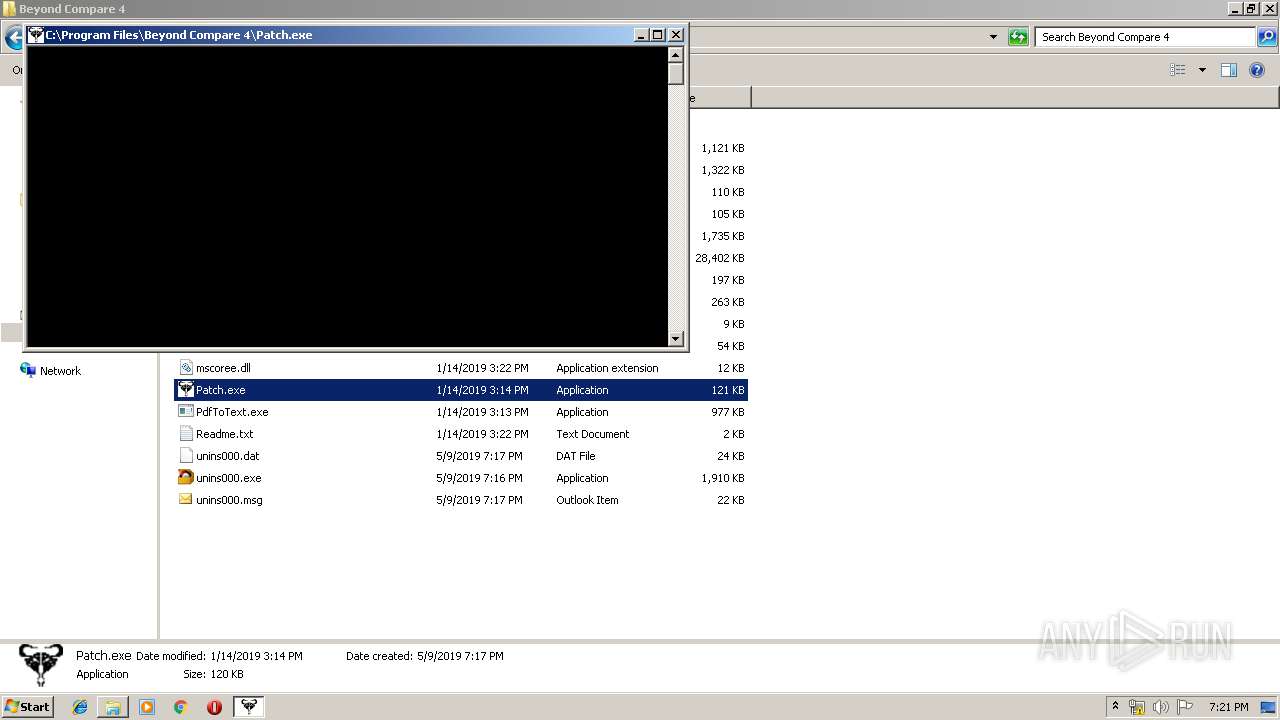The width and height of the screenshot is (1280, 720).
Task: Click the Text Document type cell
Action: [x=592, y=434]
